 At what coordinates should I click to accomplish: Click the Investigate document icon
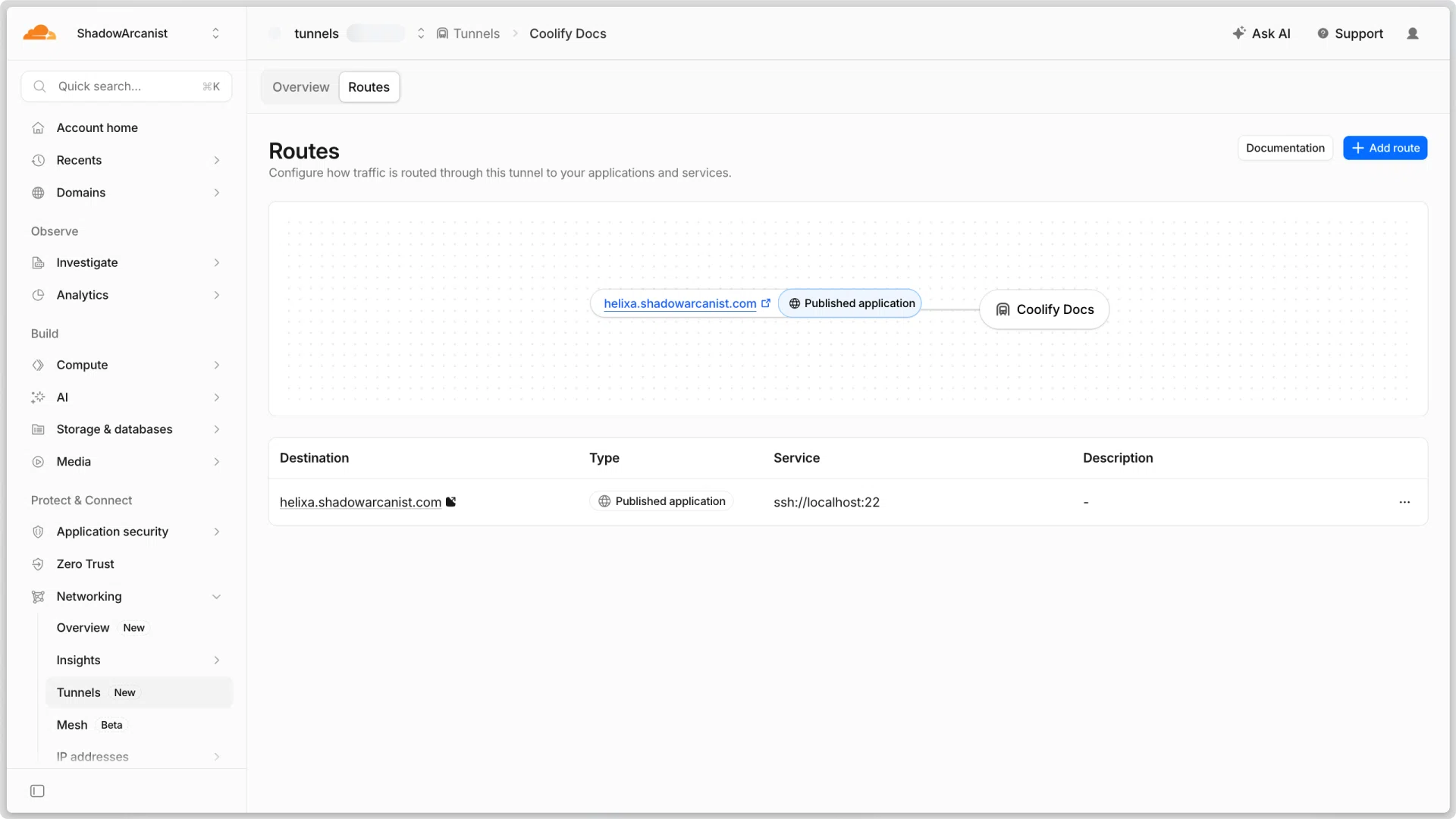(38, 263)
